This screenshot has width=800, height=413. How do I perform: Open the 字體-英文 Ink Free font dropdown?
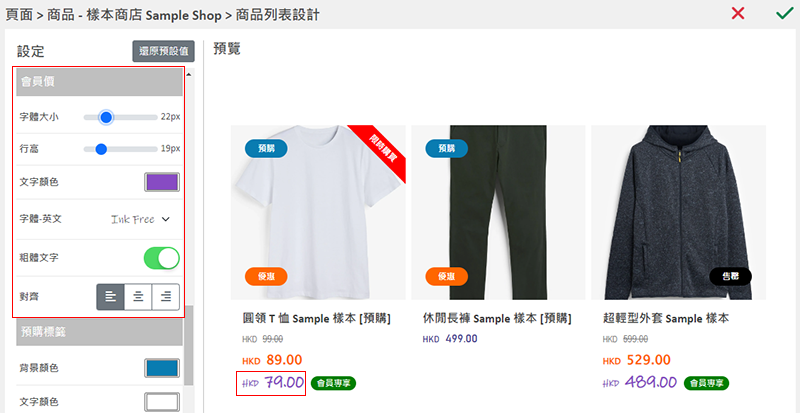pos(140,220)
